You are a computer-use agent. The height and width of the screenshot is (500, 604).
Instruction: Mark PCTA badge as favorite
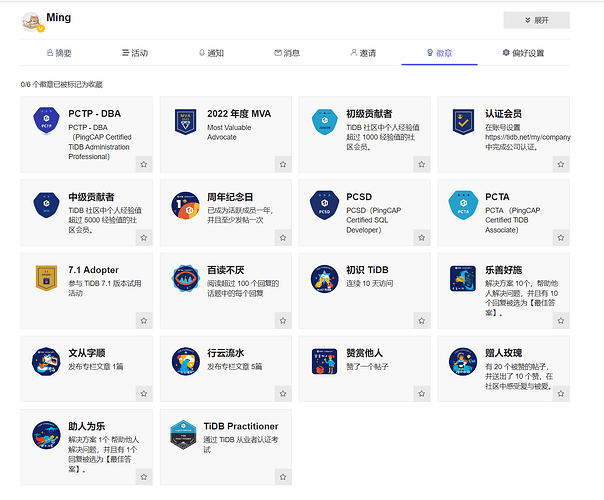[x=560, y=237]
